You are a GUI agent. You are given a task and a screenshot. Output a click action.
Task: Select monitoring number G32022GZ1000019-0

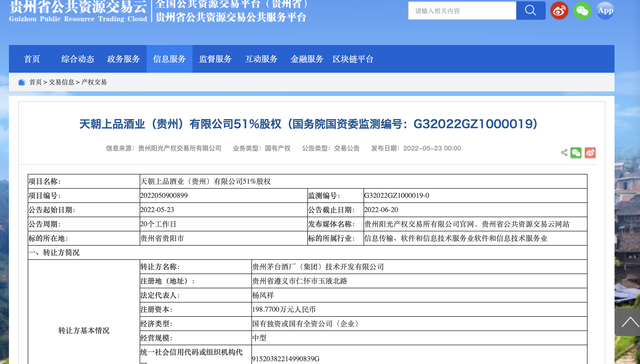point(396,196)
